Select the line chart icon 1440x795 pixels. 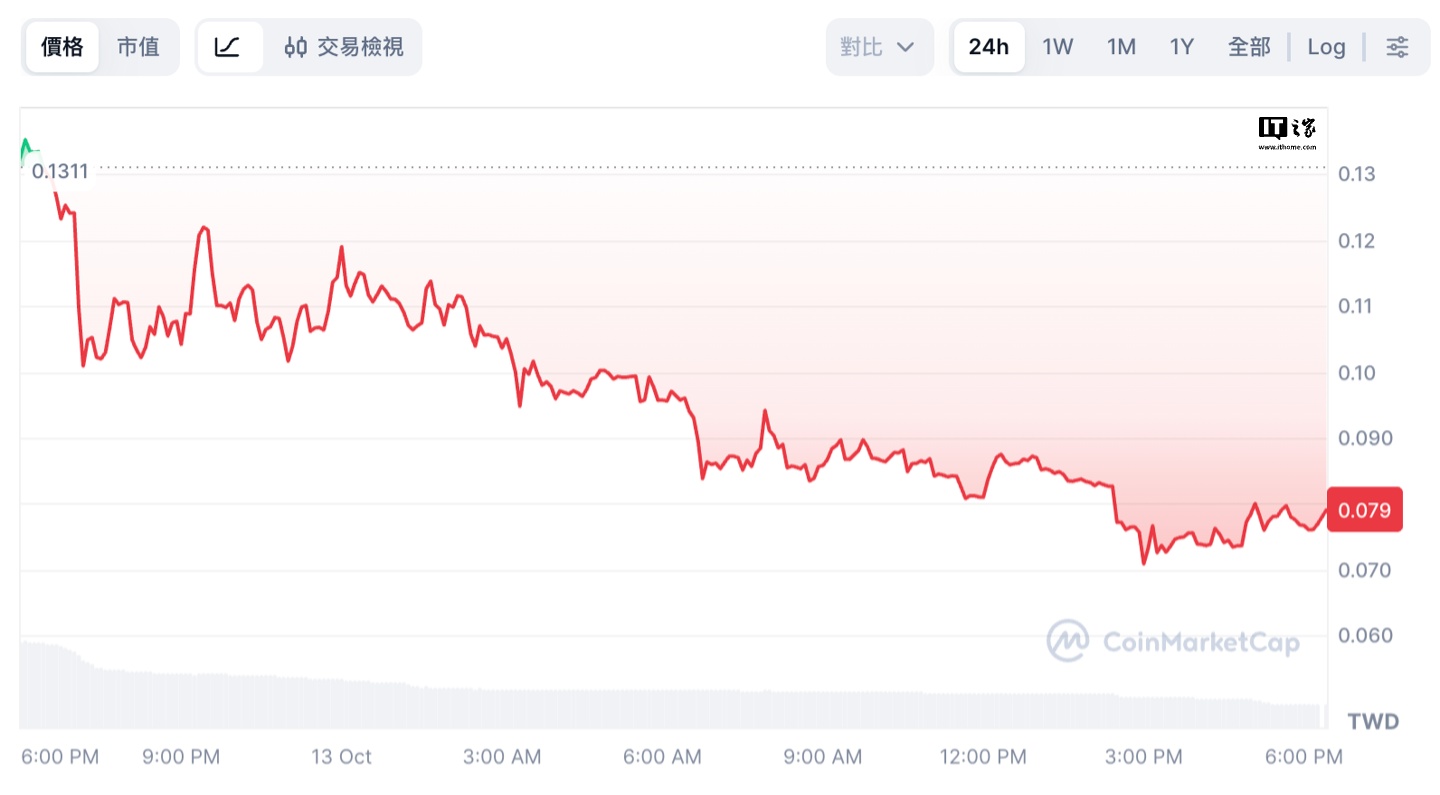tap(229, 47)
